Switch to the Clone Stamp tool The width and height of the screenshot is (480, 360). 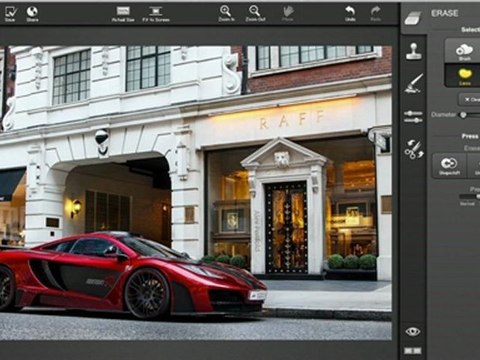click(x=414, y=52)
